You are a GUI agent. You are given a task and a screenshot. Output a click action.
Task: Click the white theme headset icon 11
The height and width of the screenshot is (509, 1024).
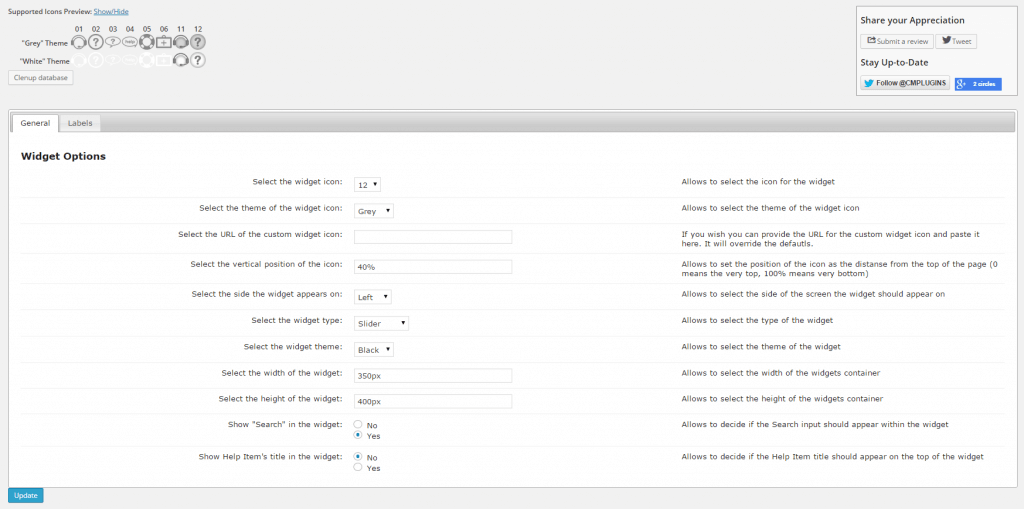[181, 60]
